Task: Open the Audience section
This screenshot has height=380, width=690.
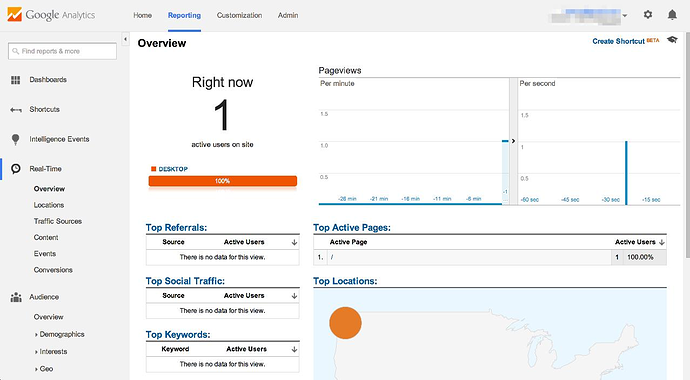Action: coord(44,297)
